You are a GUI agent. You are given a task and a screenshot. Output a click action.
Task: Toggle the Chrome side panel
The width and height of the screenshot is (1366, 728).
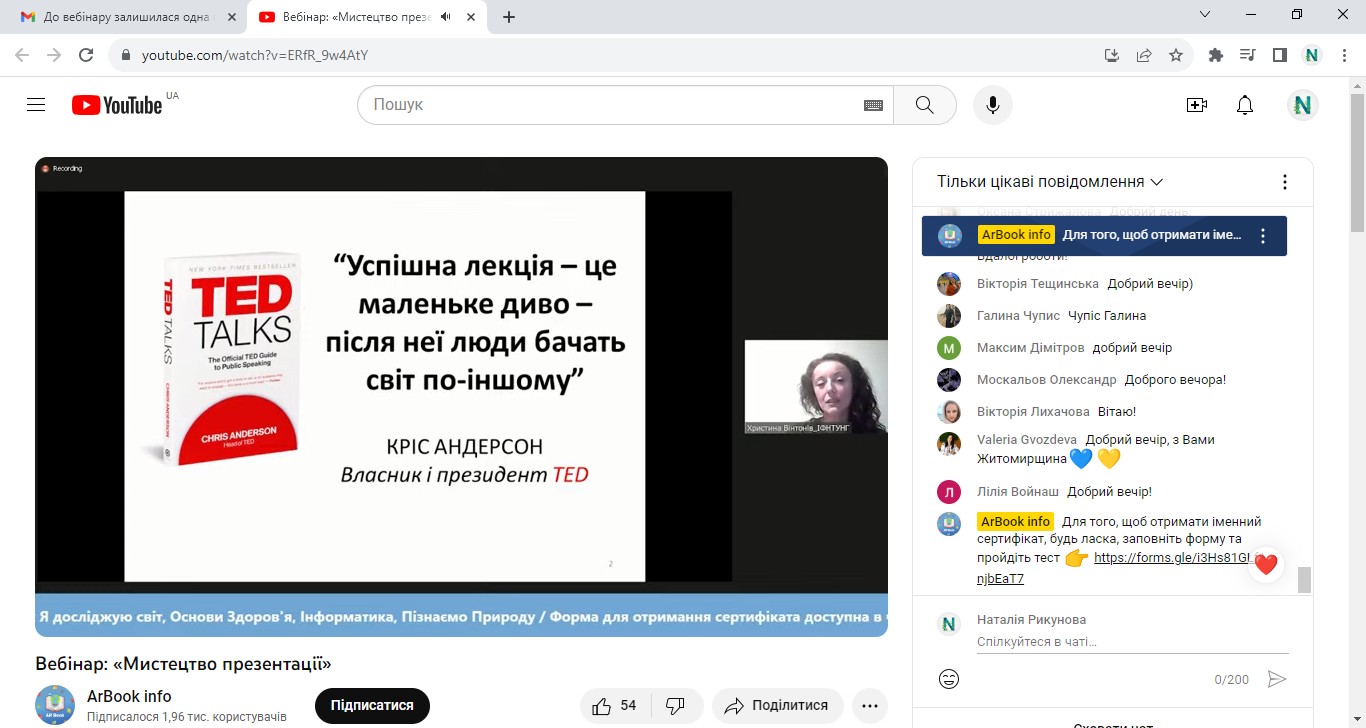(x=1279, y=55)
